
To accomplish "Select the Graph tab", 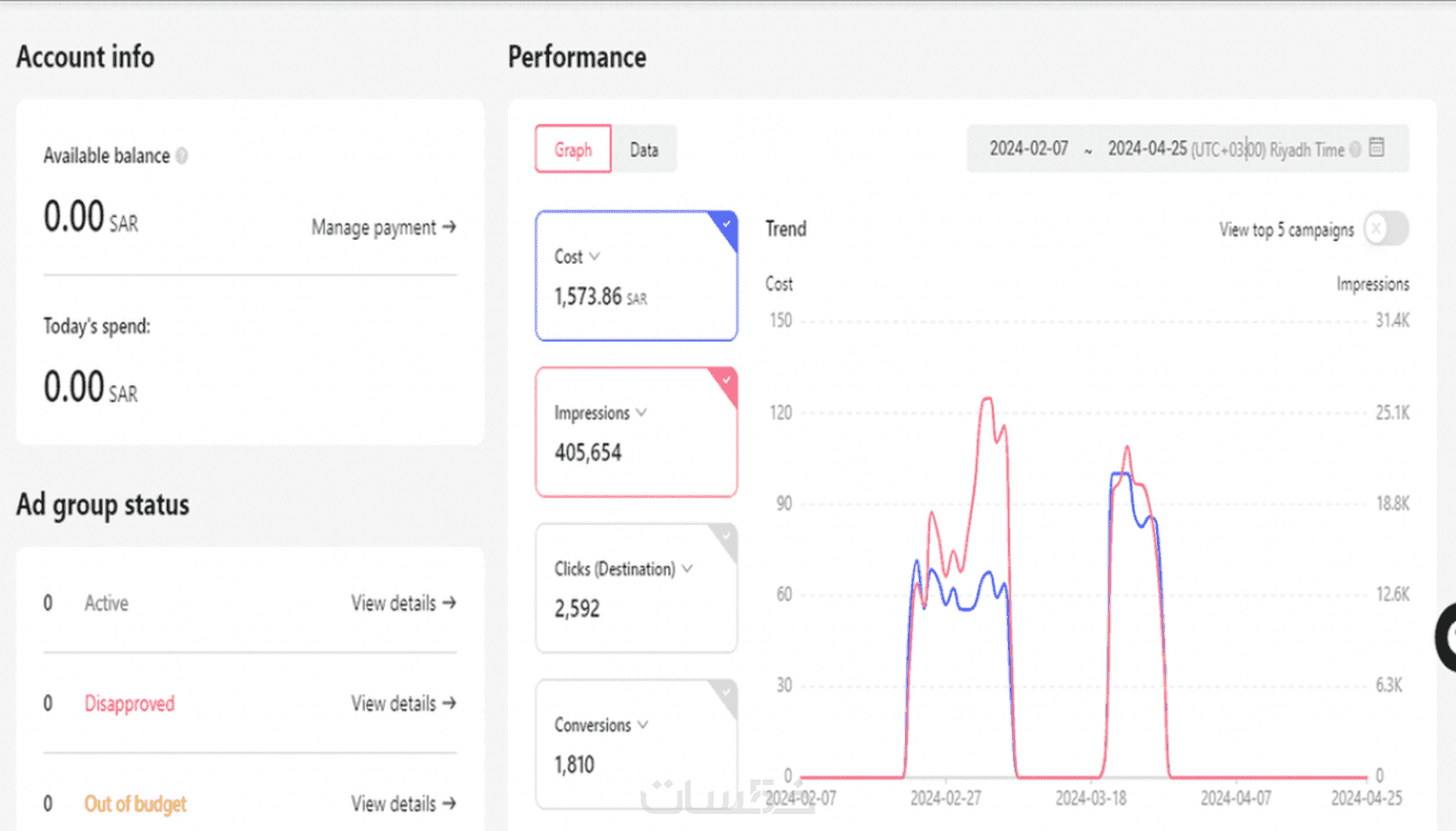I will click(x=573, y=150).
